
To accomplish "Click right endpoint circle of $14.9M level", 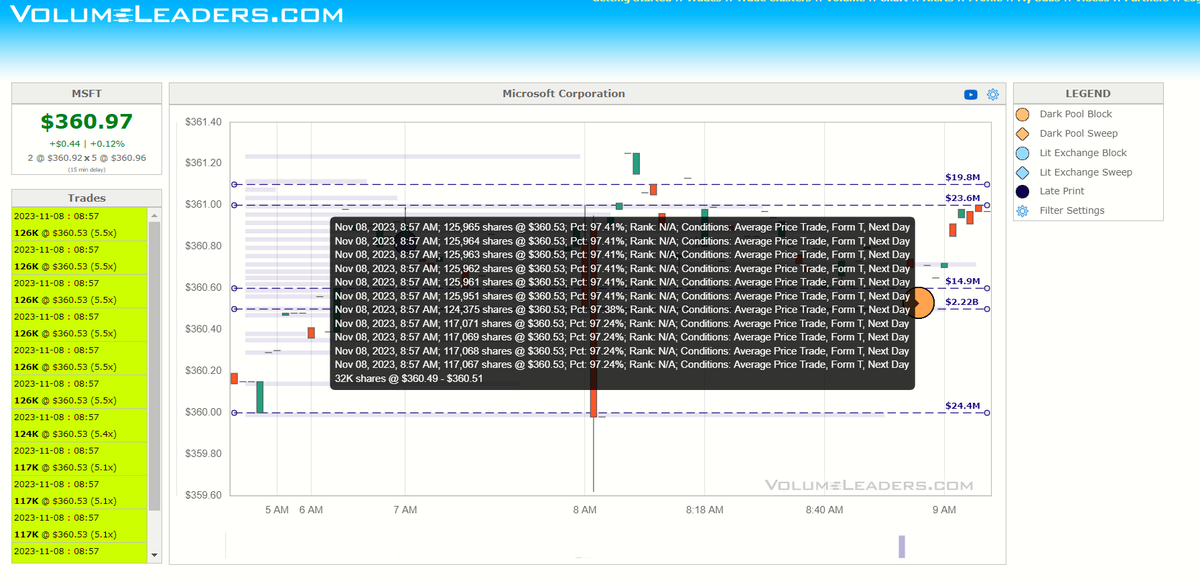I will coord(987,288).
